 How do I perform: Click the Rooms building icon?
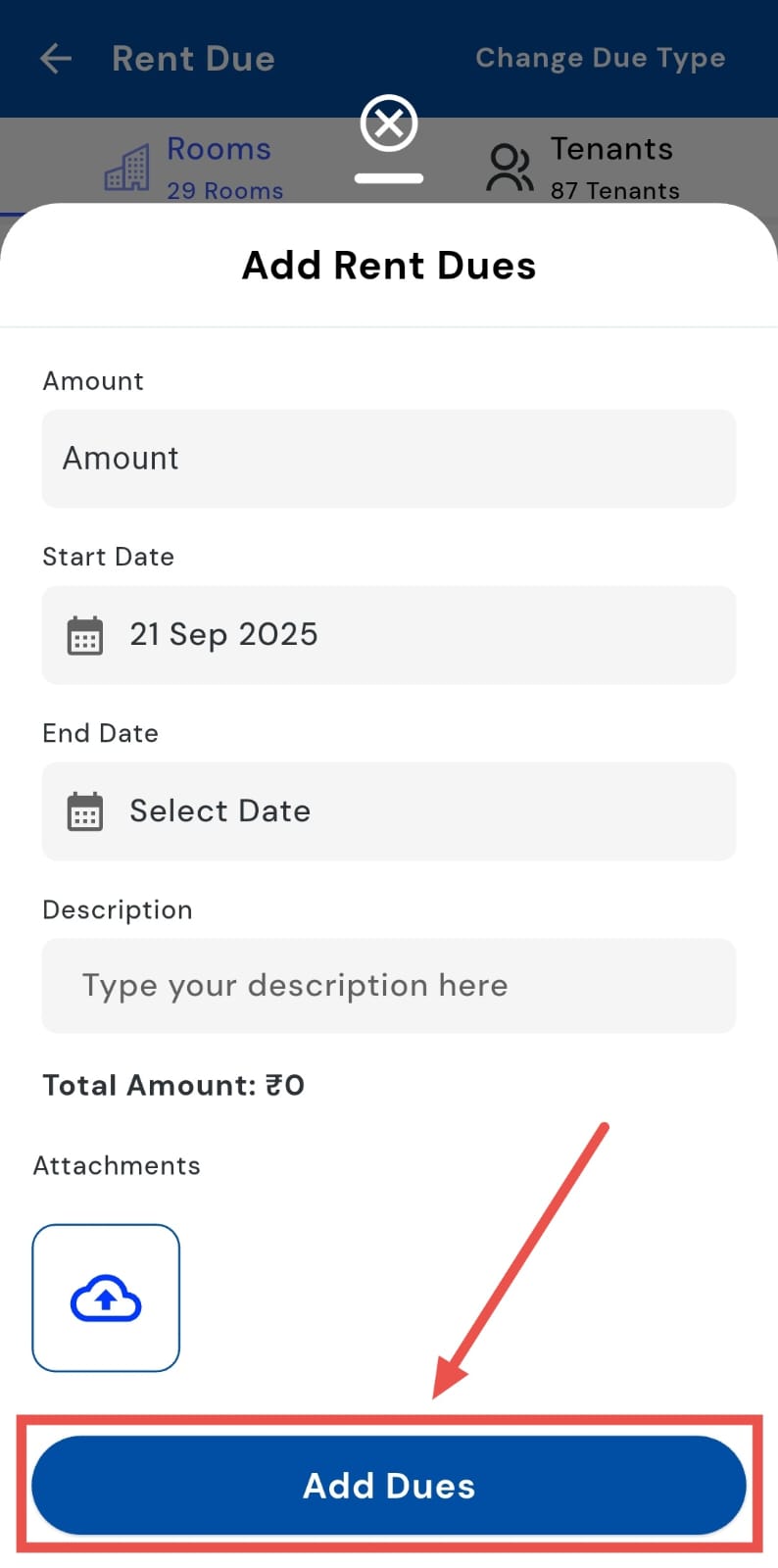[x=127, y=168]
